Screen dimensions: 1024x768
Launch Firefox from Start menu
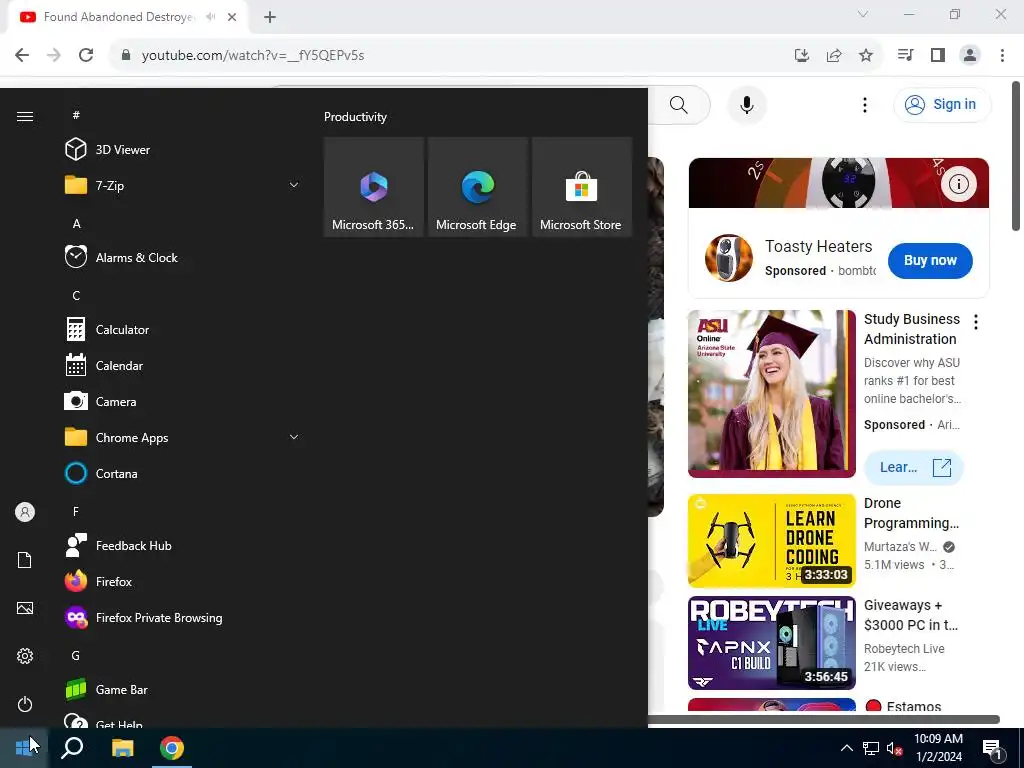pyautogui.click(x=183, y=581)
